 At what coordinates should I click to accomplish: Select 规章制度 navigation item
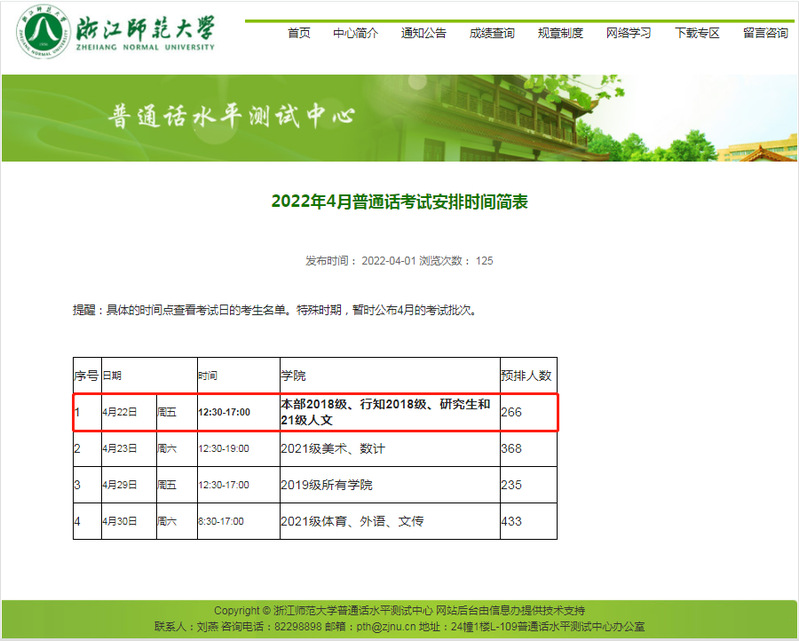[560, 33]
